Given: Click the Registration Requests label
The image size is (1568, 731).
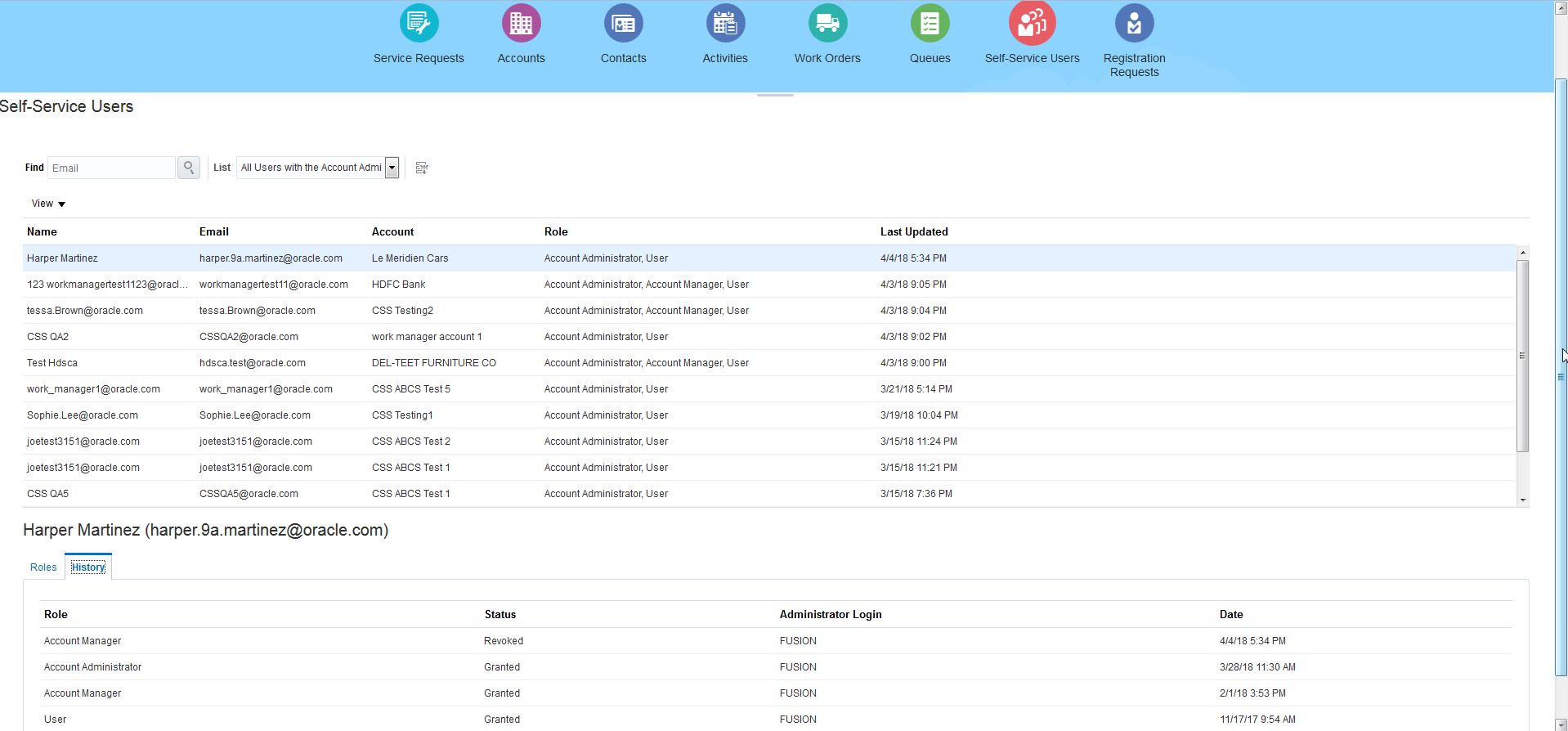Looking at the screenshot, I should point(1134,65).
